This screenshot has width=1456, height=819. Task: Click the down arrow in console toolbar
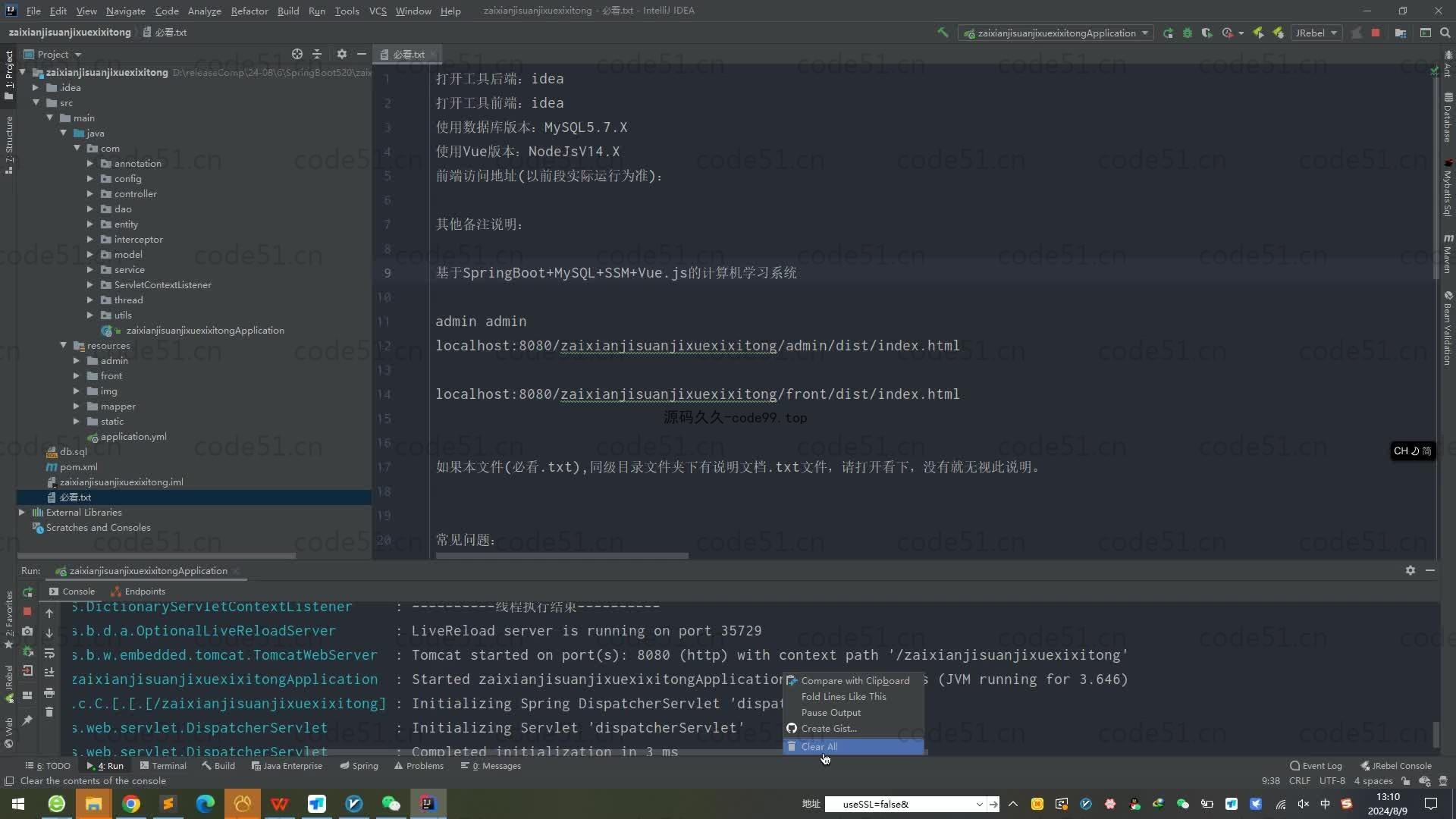point(49,632)
